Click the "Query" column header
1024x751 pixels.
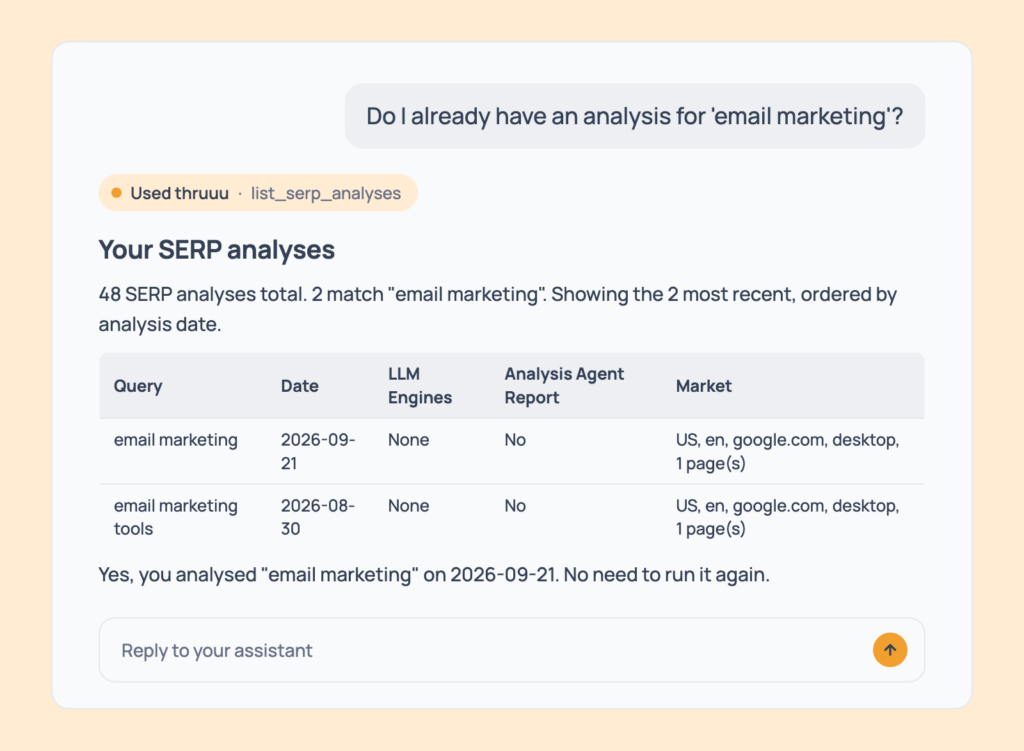138,386
